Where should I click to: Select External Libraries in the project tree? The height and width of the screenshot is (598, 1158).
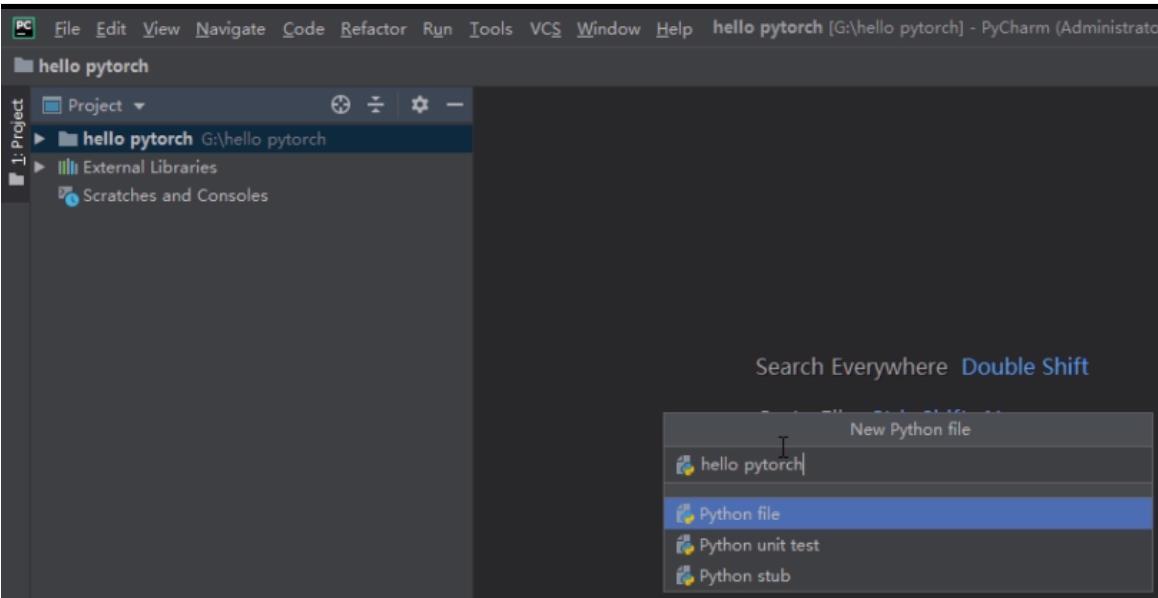149,167
